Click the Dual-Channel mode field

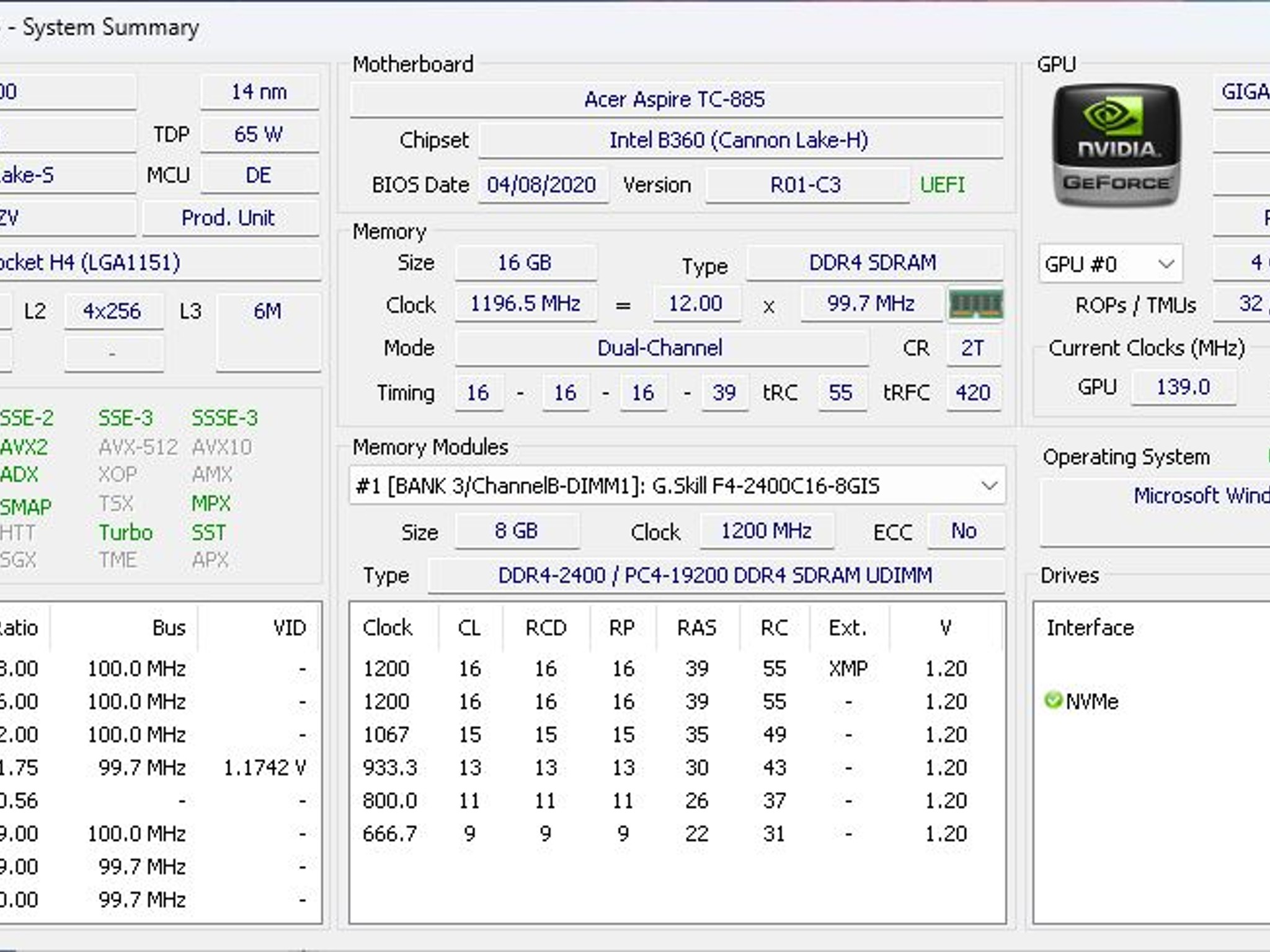pos(661,348)
